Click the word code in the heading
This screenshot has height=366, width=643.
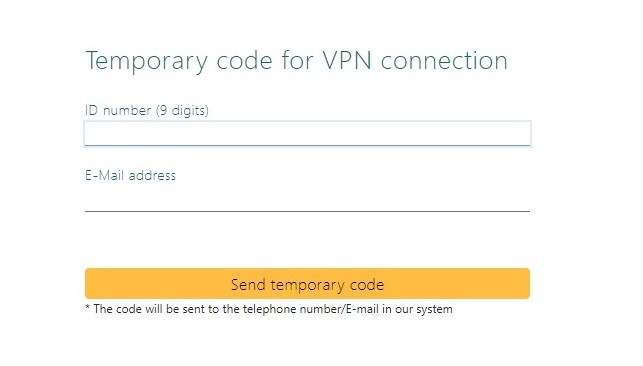pyautogui.click(x=244, y=61)
